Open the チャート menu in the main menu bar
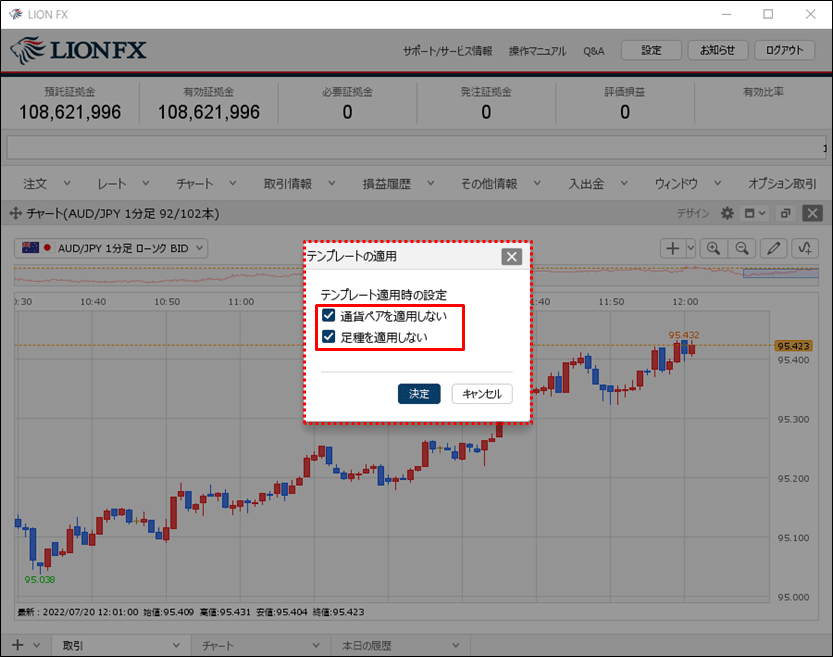Viewport: 833px width, 657px height. [206, 184]
